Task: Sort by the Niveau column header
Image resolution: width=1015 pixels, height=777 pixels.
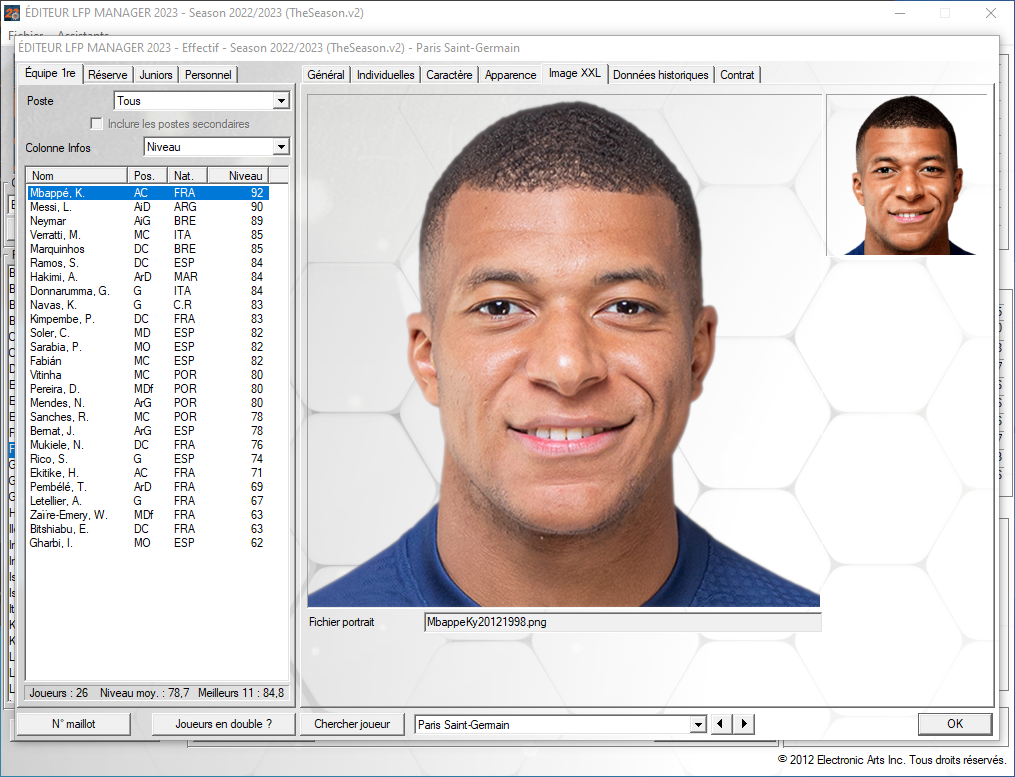Action: tap(238, 175)
